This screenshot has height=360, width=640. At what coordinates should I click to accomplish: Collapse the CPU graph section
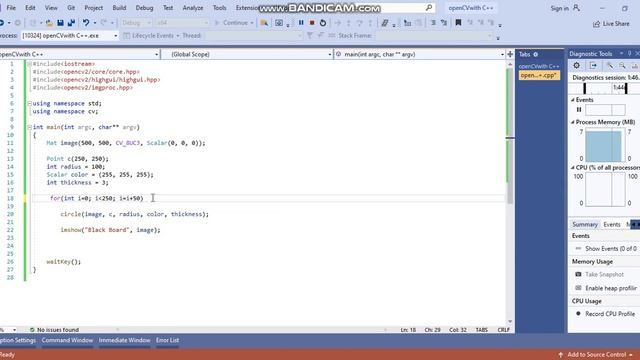click(573, 168)
